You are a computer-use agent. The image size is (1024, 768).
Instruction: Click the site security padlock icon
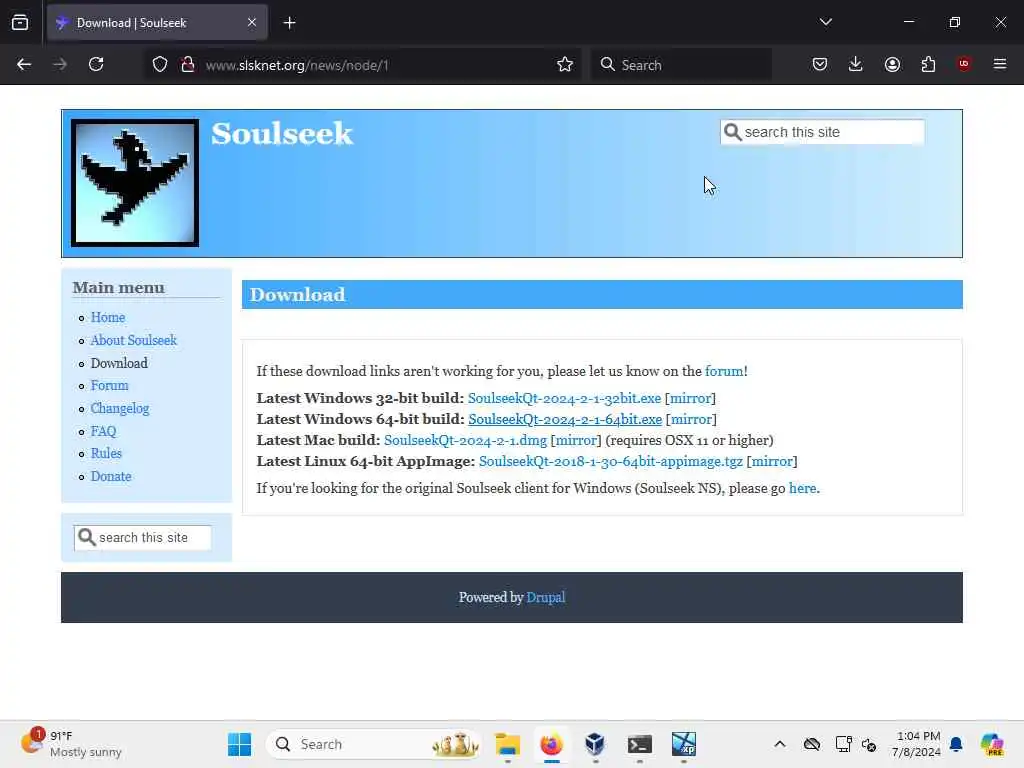pos(188,64)
